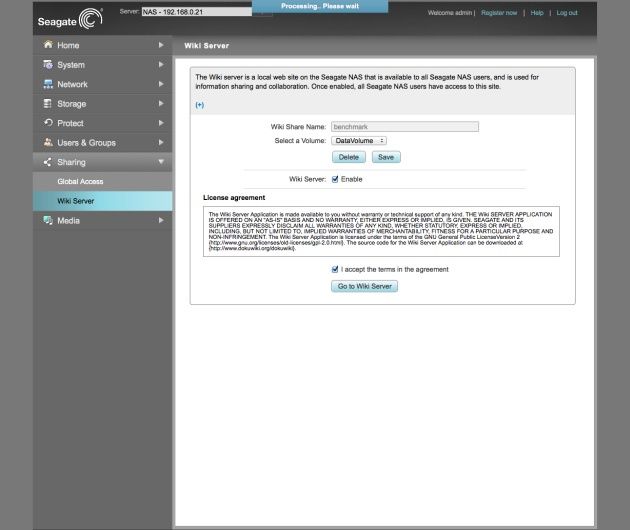Open the Storage menu item
This screenshot has width=630, height=530.
[102, 104]
